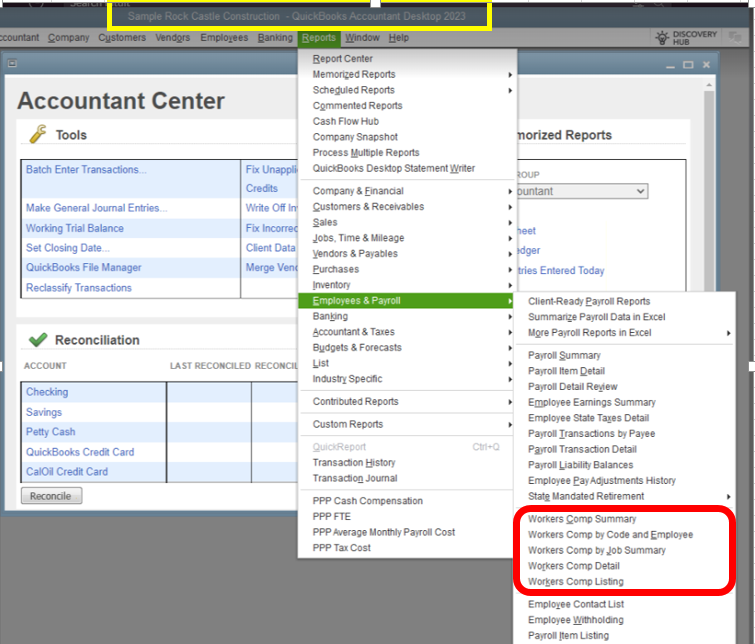Restore the Accountant Center window size
Screen dimensions: 755x644
pos(688,65)
